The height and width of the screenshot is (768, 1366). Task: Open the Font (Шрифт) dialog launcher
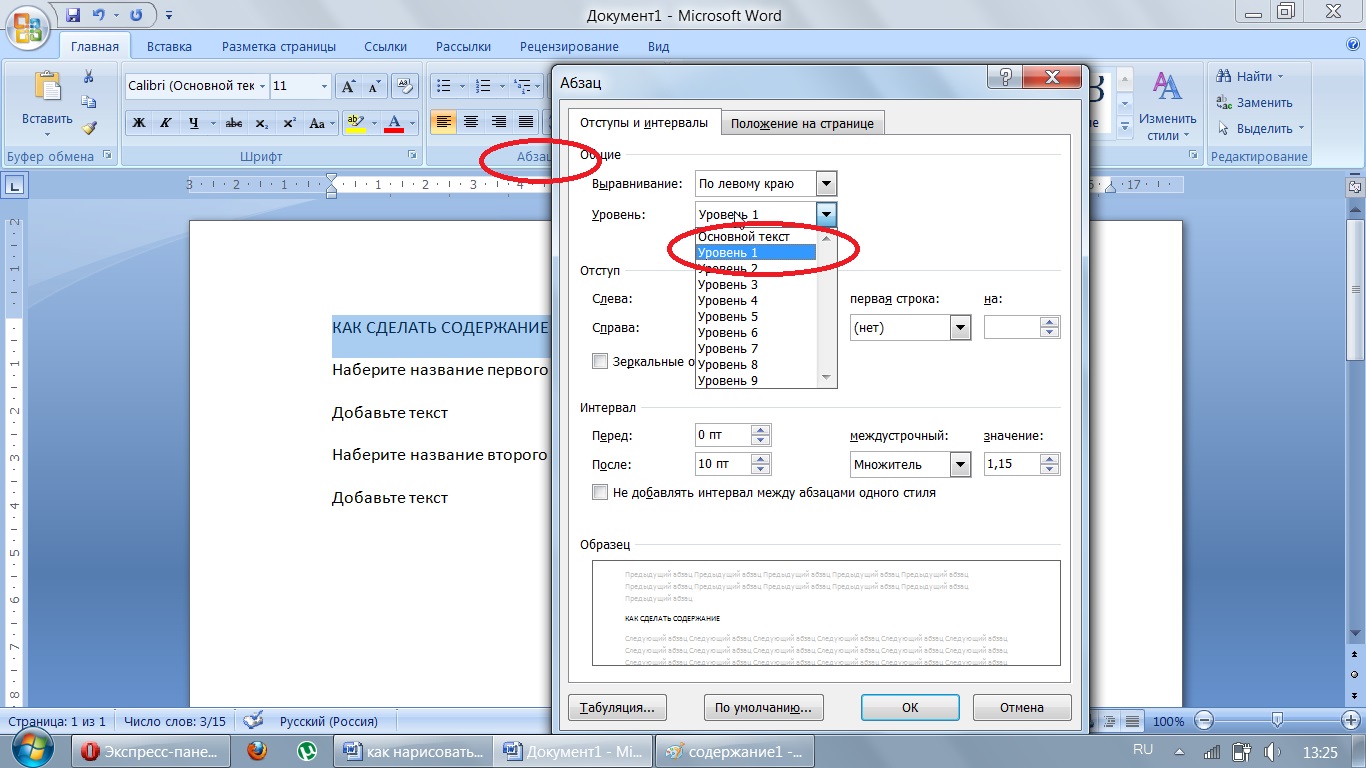412,157
